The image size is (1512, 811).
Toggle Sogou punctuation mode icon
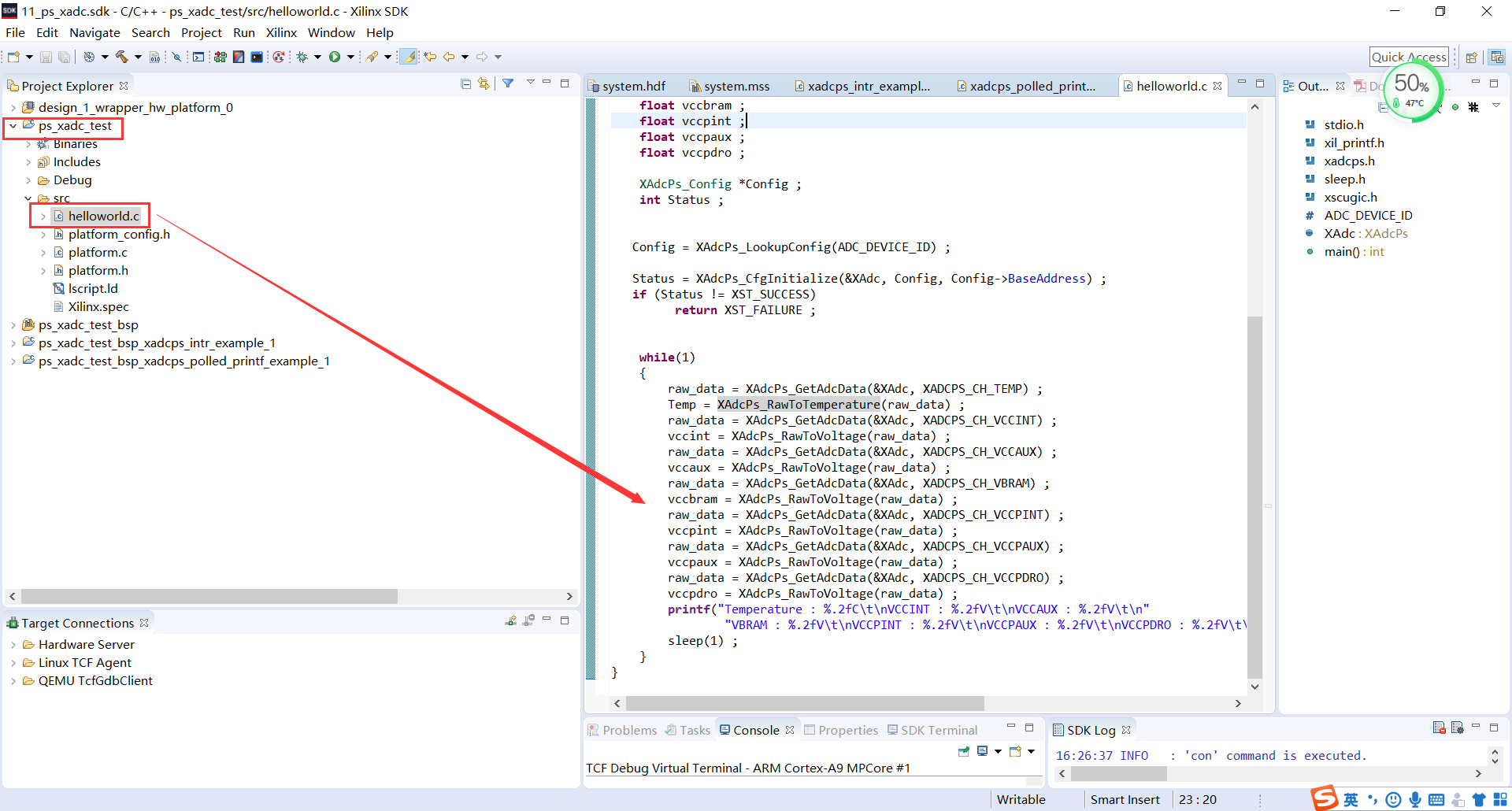tap(1373, 800)
